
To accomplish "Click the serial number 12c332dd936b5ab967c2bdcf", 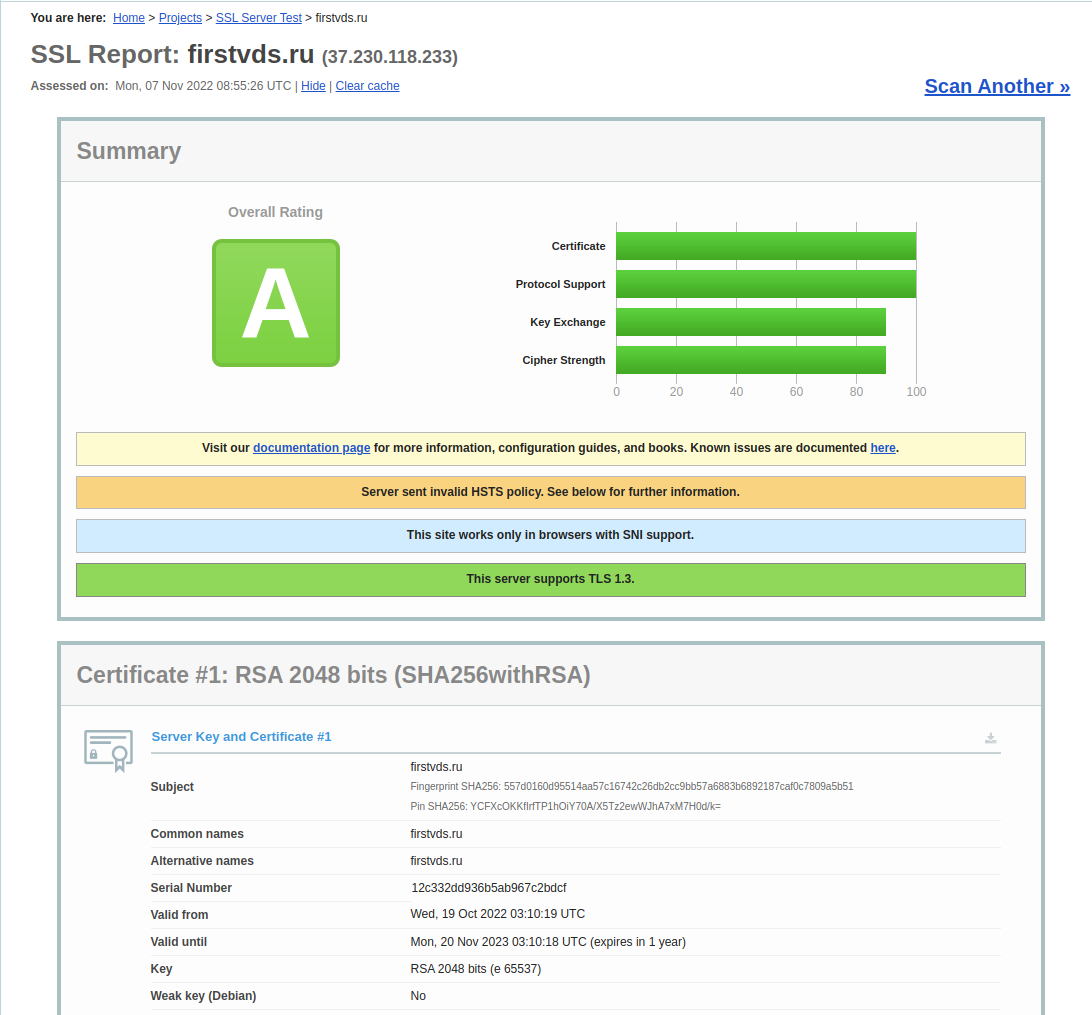I will [x=489, y=888].
